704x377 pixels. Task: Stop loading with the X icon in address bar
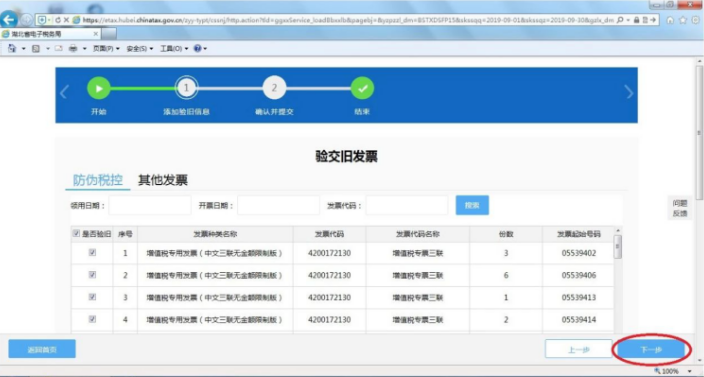click(66, 20)
